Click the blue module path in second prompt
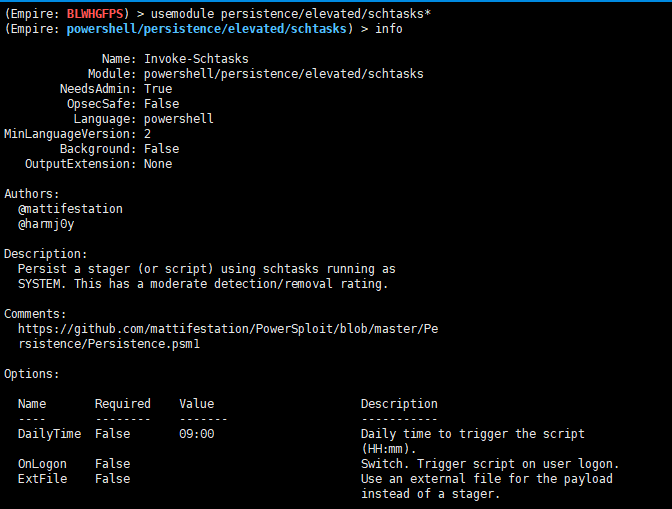The height and width of the screenshot is (509, 672). coord(209,30)
